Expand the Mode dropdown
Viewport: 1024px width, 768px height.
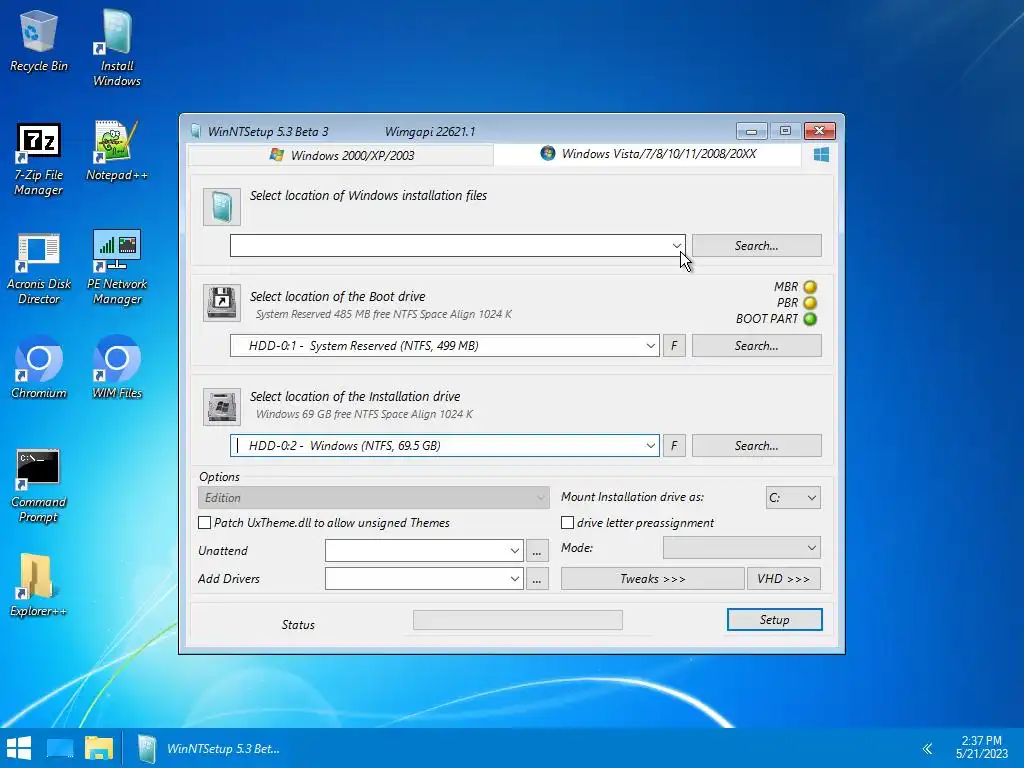pyautogui.click(x=742, y=548)
